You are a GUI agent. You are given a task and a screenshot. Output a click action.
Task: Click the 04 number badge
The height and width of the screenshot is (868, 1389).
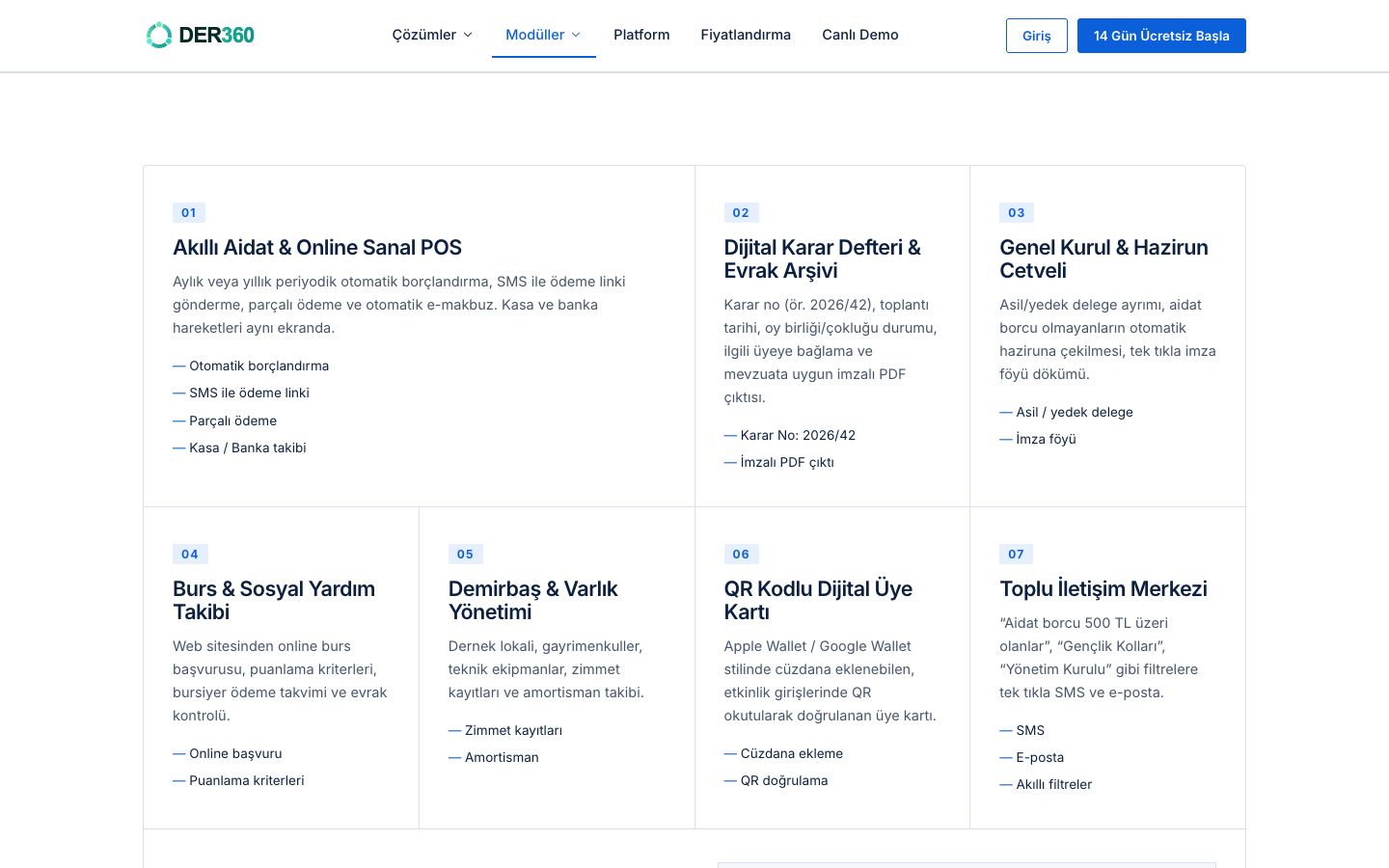coord(190,555)
